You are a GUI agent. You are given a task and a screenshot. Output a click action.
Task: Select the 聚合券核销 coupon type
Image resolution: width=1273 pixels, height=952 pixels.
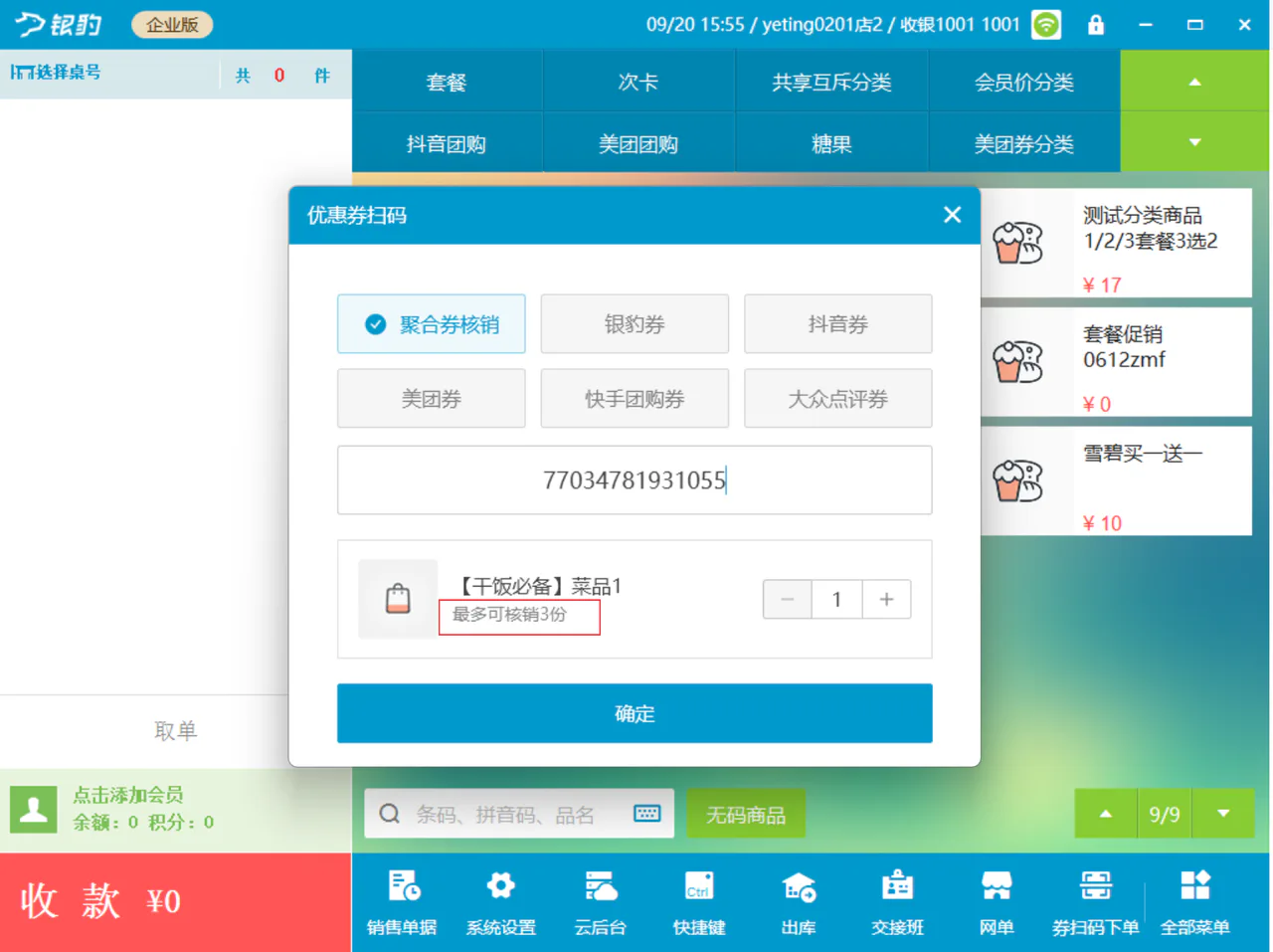[432, 323]
